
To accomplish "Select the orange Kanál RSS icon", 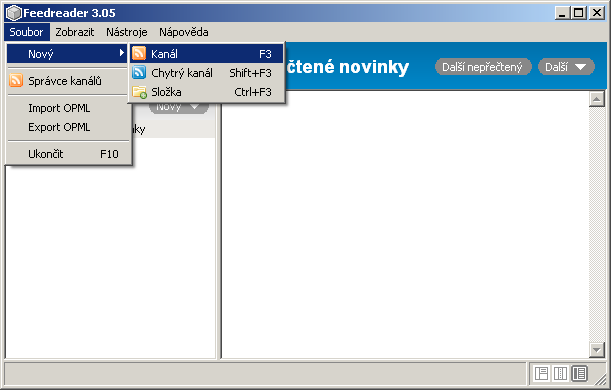I will [139, 53].
